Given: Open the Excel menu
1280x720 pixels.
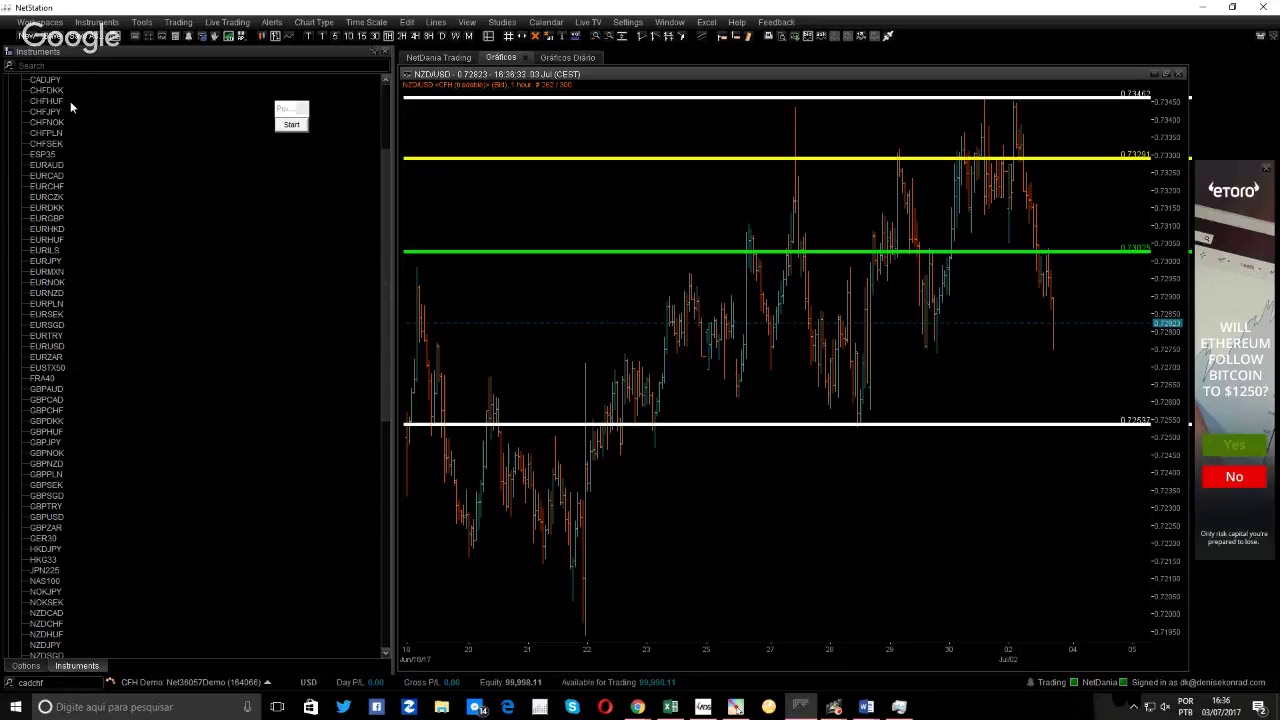Looking at the screenshot, I should (706, 22).
